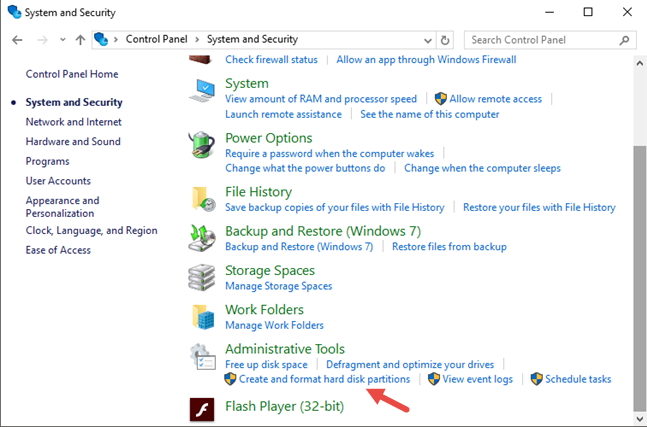Open the Power Options battery plug icon
The image size is (647, 427).
click(202, 145)
